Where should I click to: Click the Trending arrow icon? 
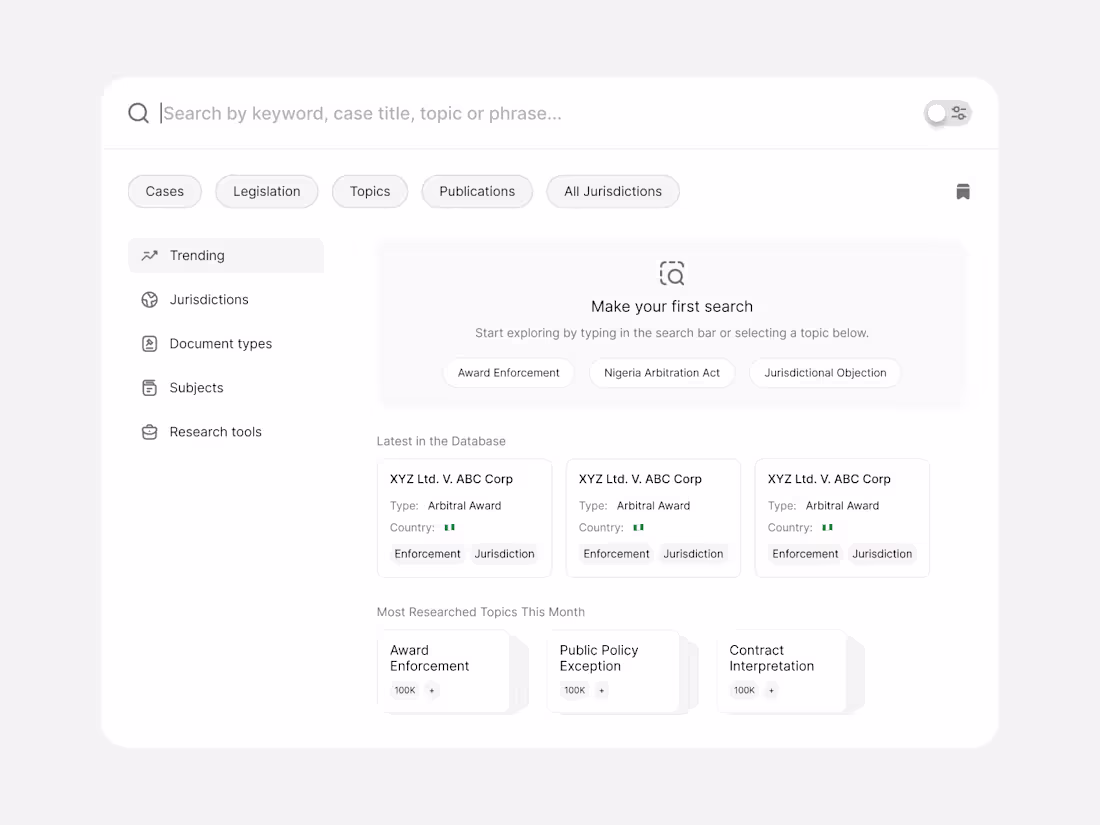point(150,256)
